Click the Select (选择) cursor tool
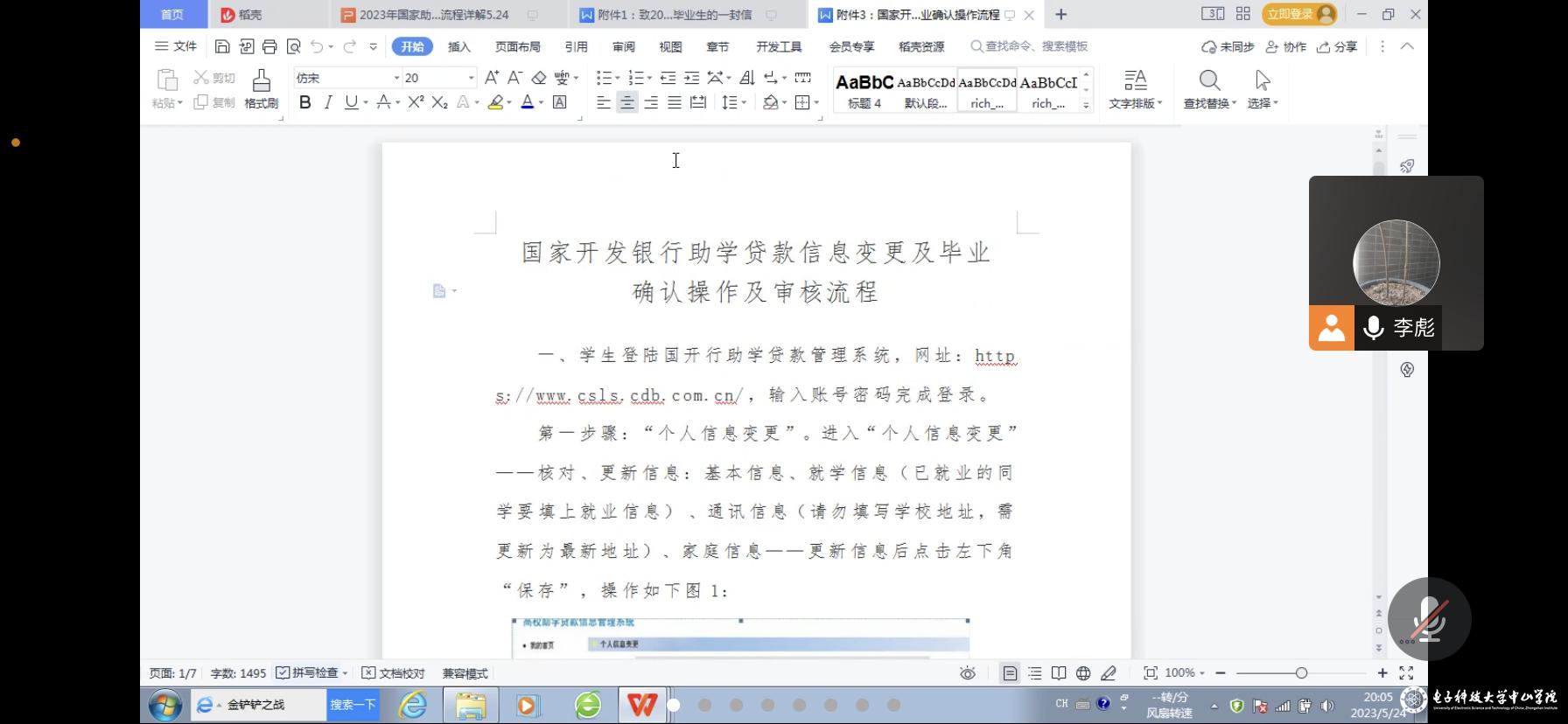Screen dimensions: 1568x724 pyautogui.click(x=1263, y=89)
